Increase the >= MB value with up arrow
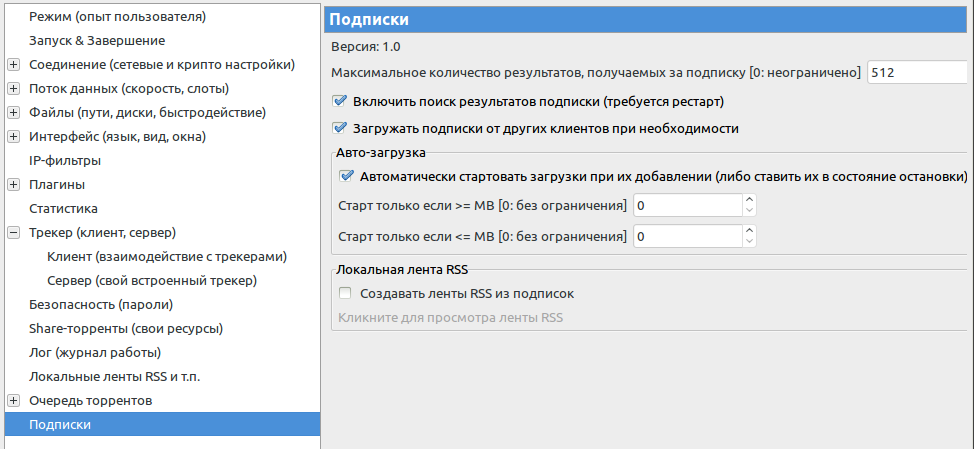The width and height of the screenshot is (974, 449). pos(750,199)
